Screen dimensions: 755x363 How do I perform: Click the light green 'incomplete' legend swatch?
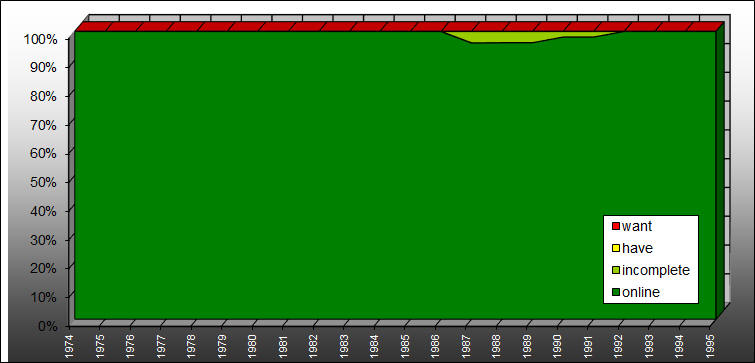615,271
